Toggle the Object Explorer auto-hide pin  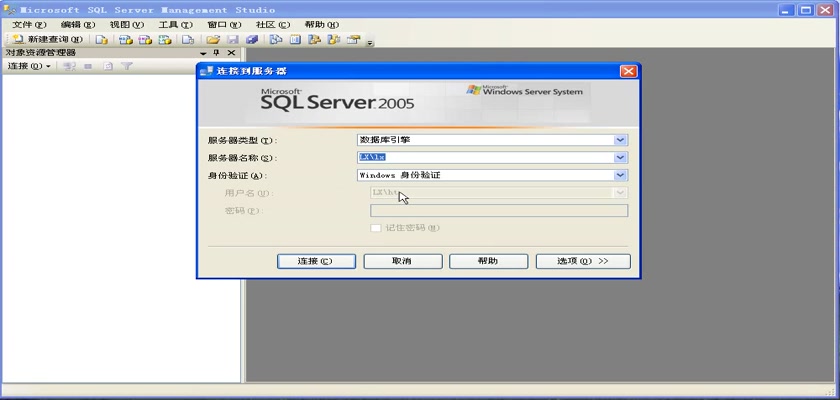click(x=216, y=53)
